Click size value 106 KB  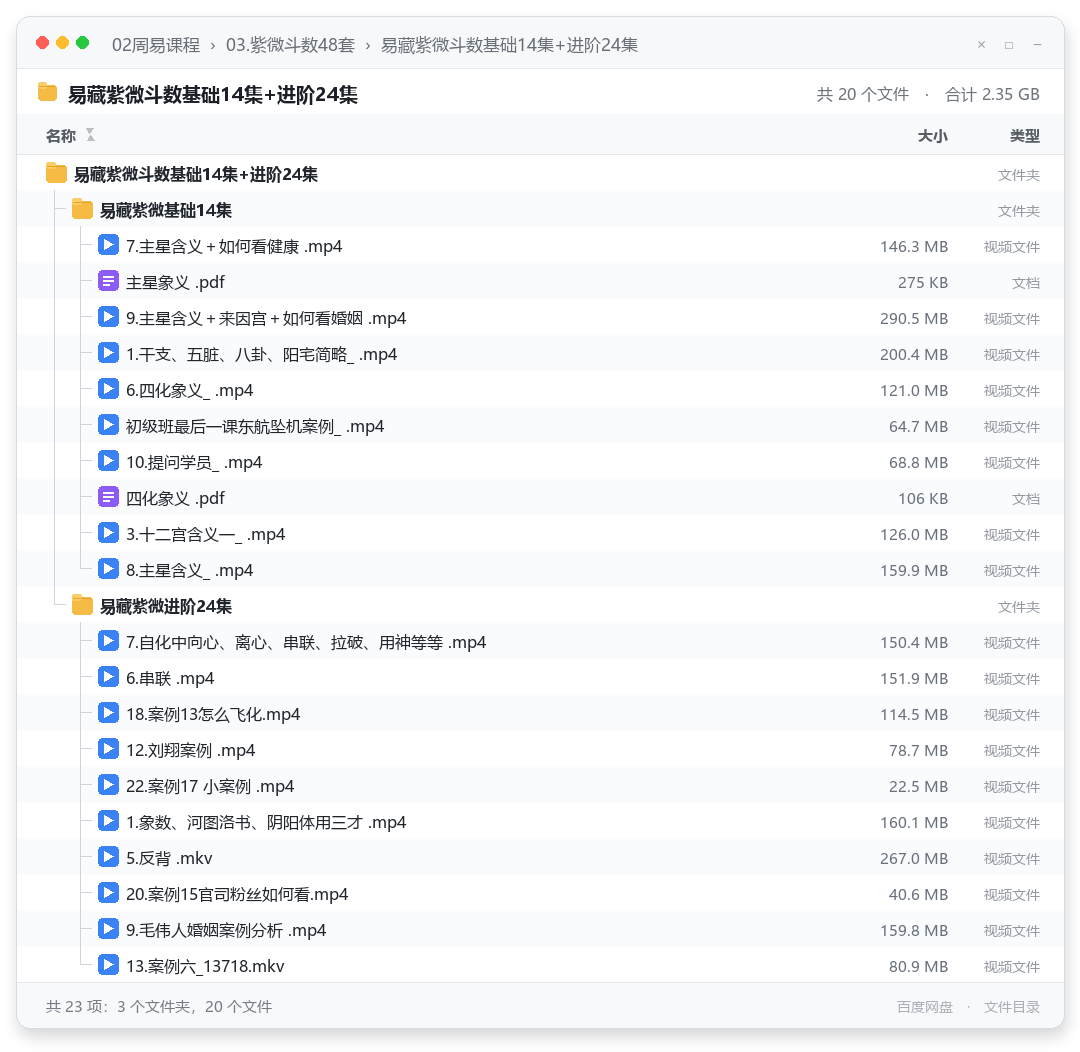click(922, 498)
